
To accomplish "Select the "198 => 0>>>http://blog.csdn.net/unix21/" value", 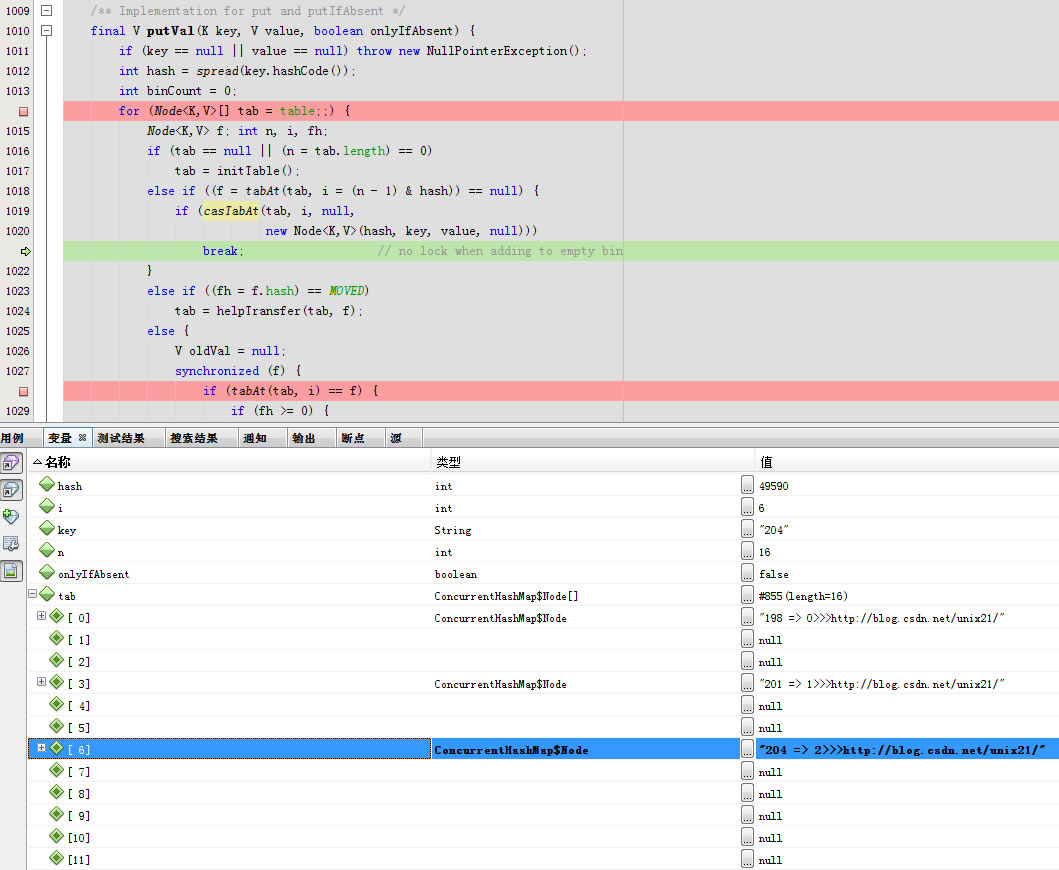I will pos(882,618).
